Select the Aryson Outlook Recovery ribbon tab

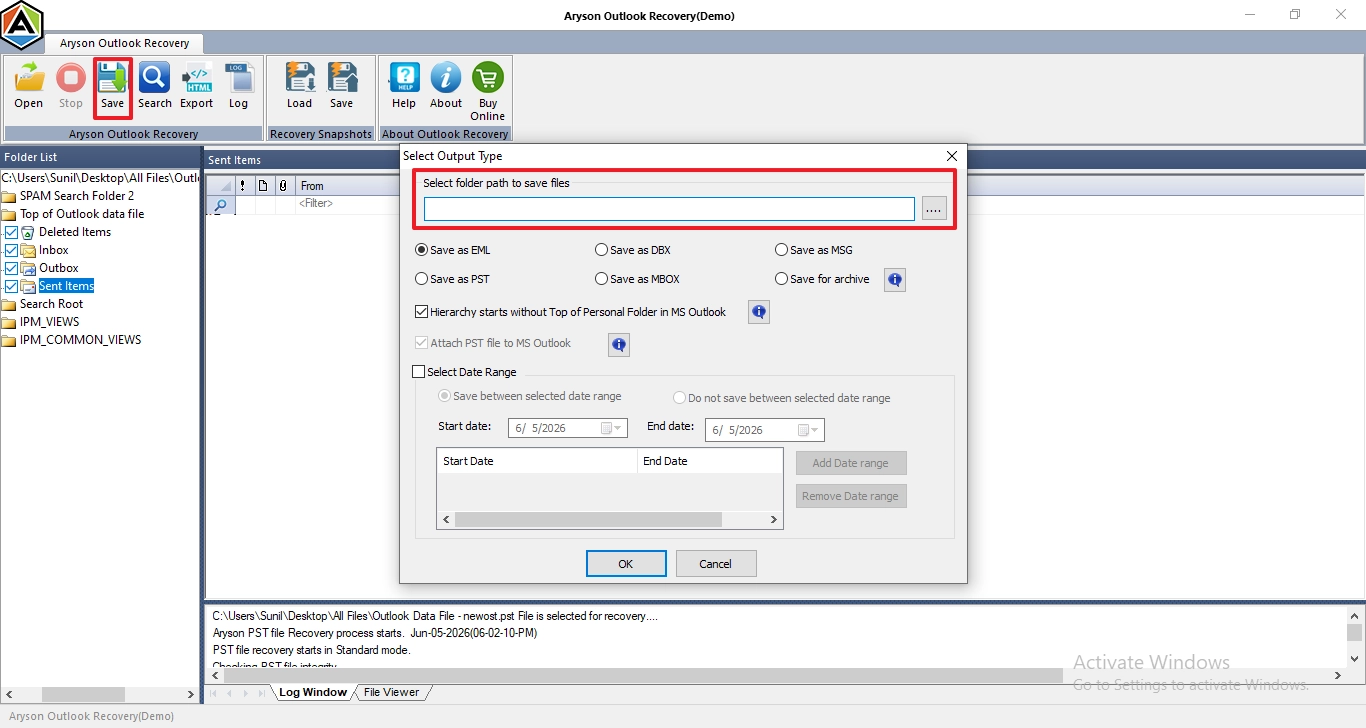[124, 44]
